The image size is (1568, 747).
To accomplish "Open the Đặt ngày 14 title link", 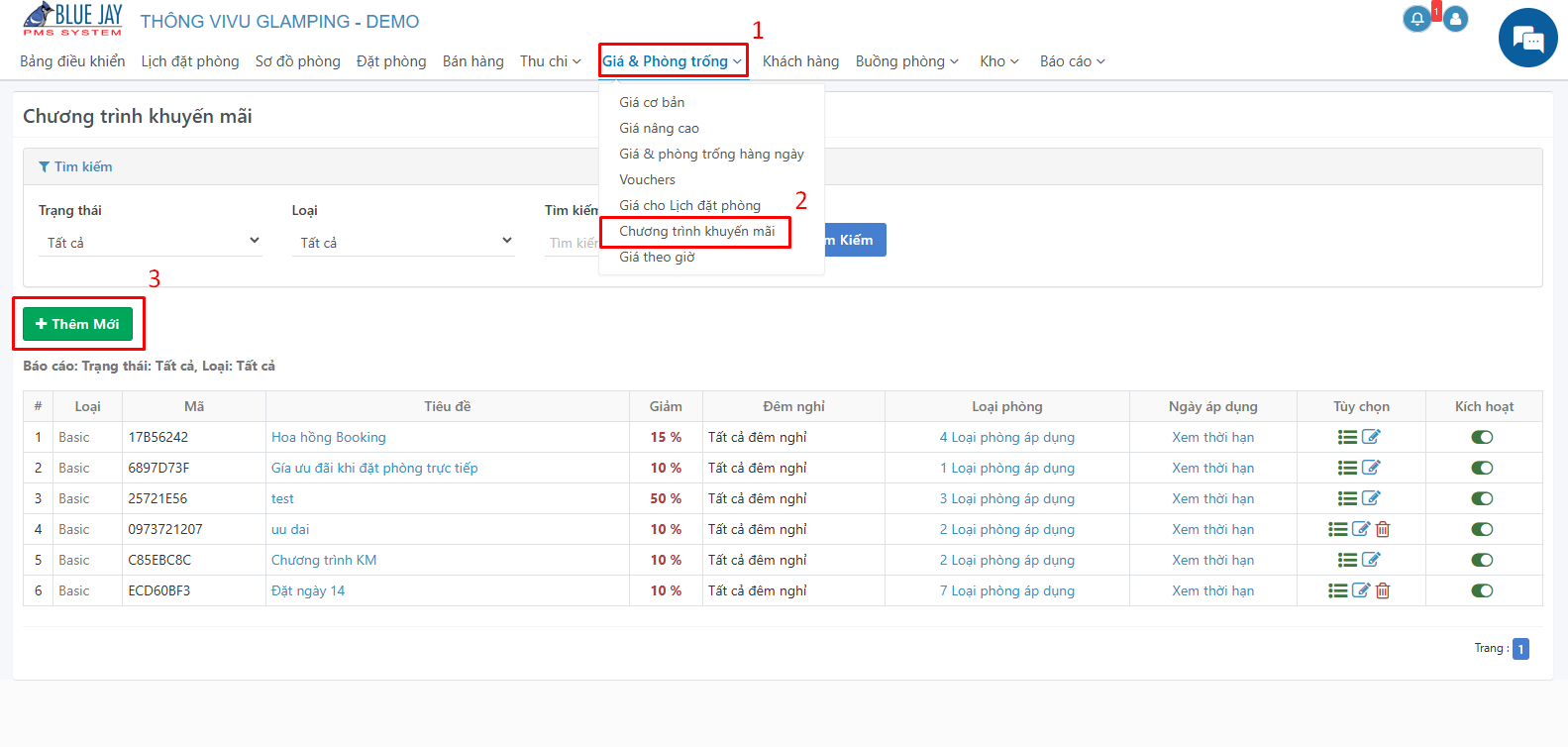I will pyautogui.click(x=308, y=590).
